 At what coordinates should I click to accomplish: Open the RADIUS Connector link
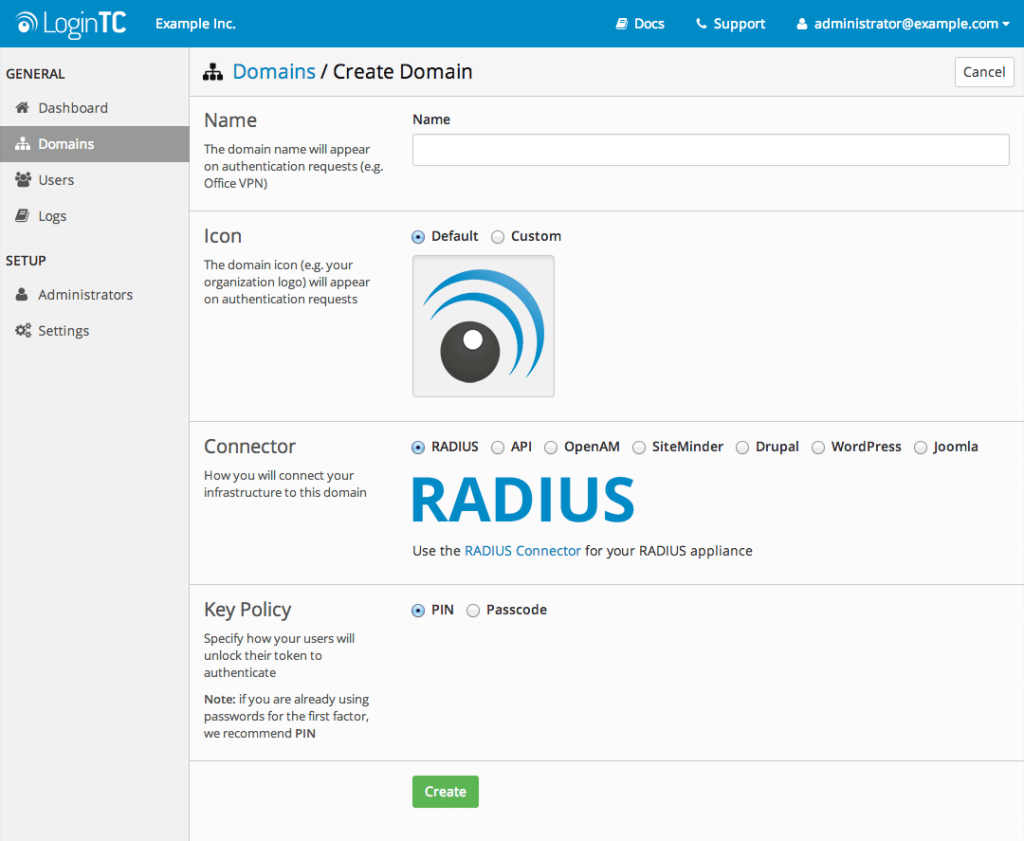point(522,550)
